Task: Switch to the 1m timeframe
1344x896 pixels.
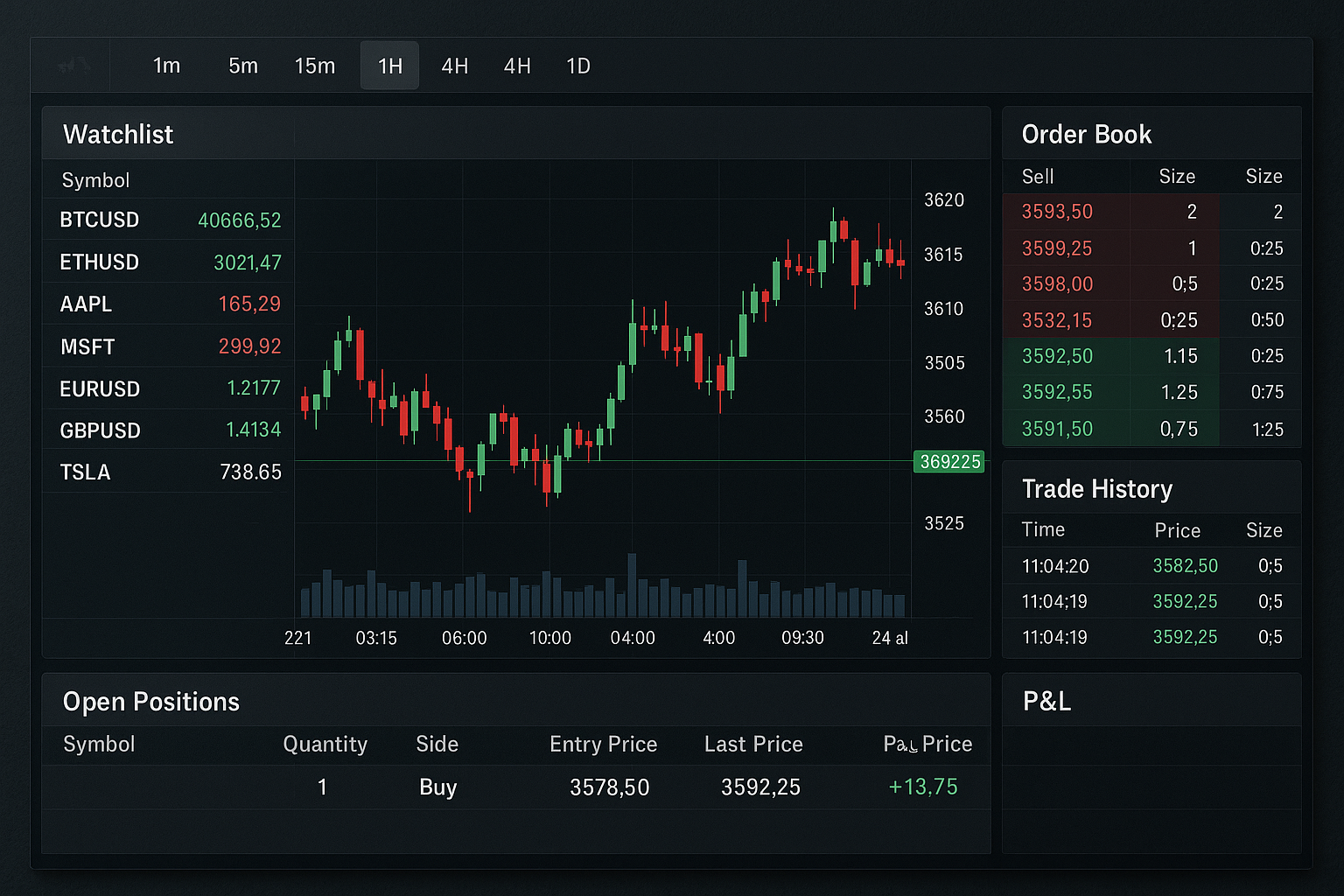Action: click(x=166, y=66)
